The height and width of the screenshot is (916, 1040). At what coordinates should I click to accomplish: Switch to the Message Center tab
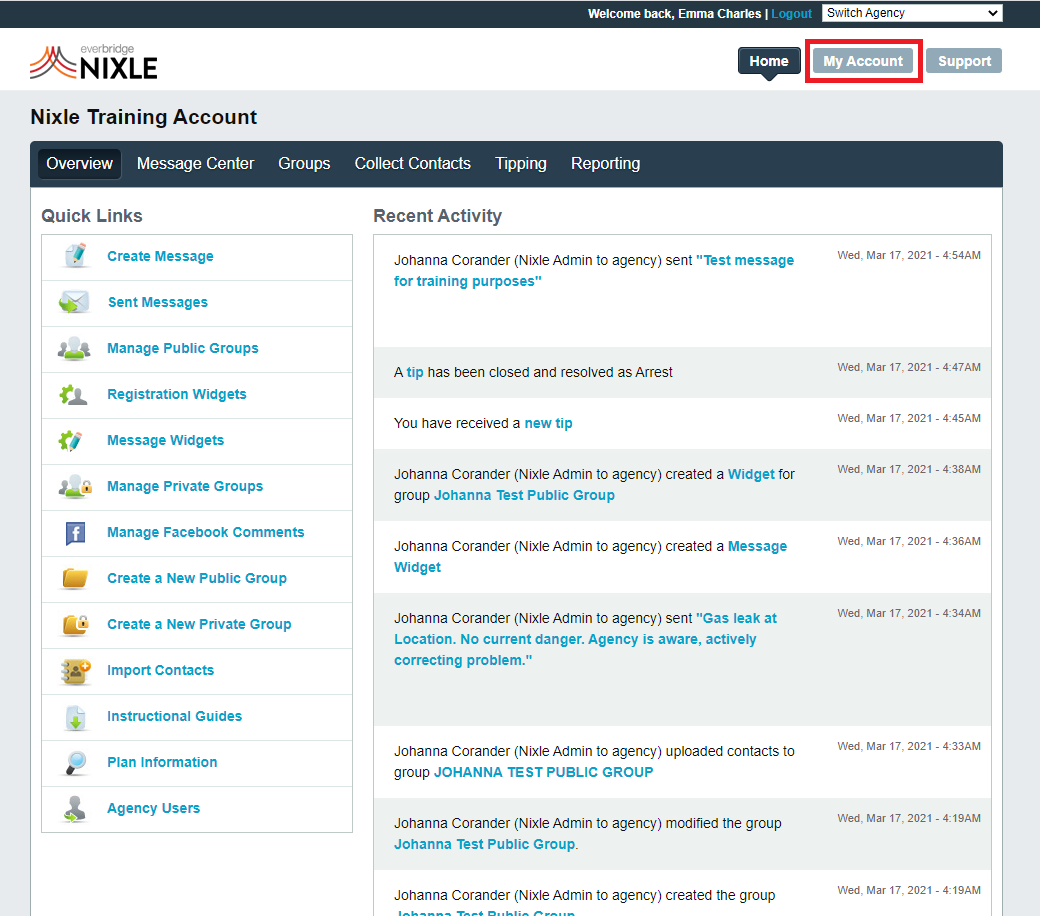[x=195, y=164]
